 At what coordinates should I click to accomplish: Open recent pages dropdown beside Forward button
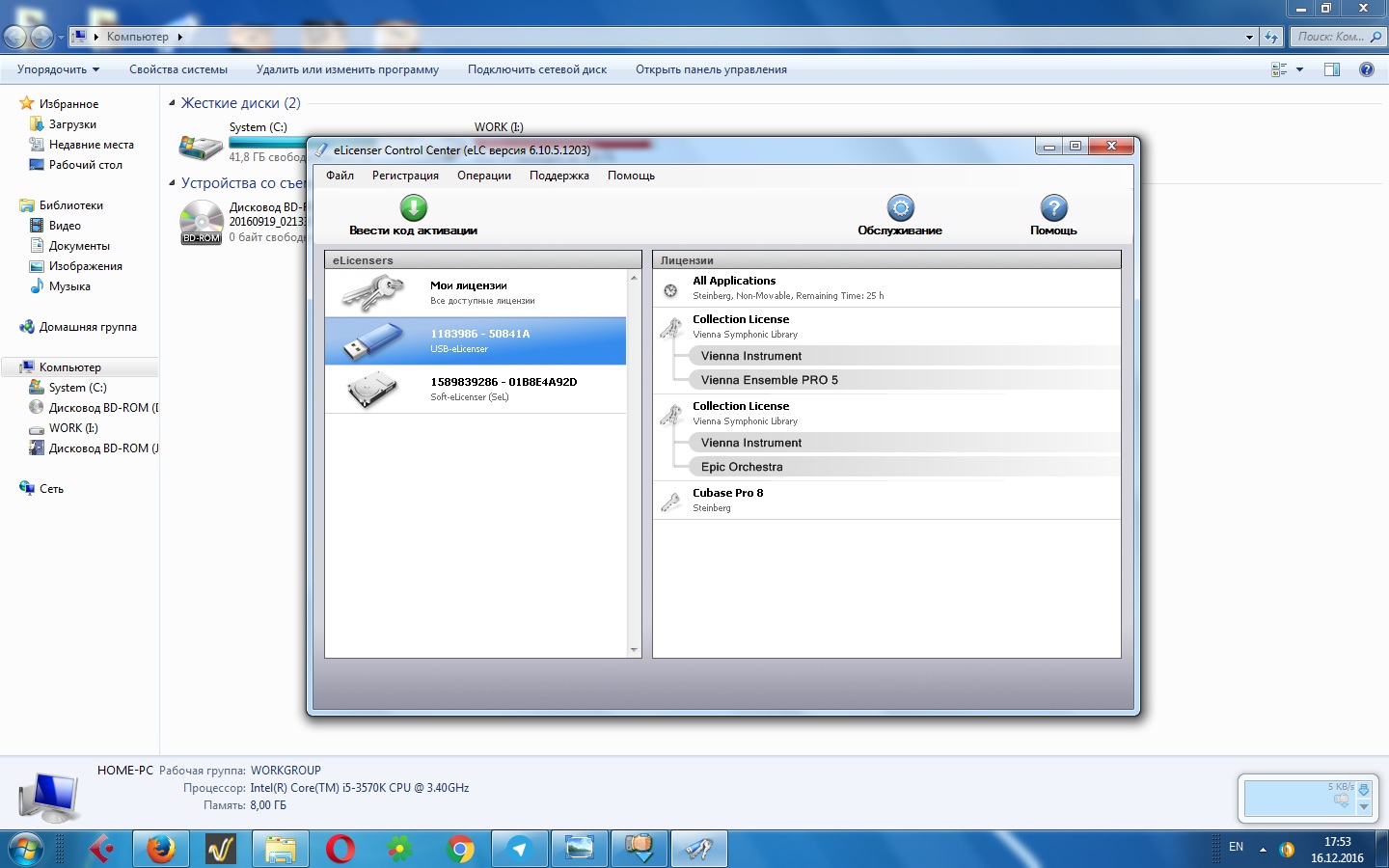61,38
